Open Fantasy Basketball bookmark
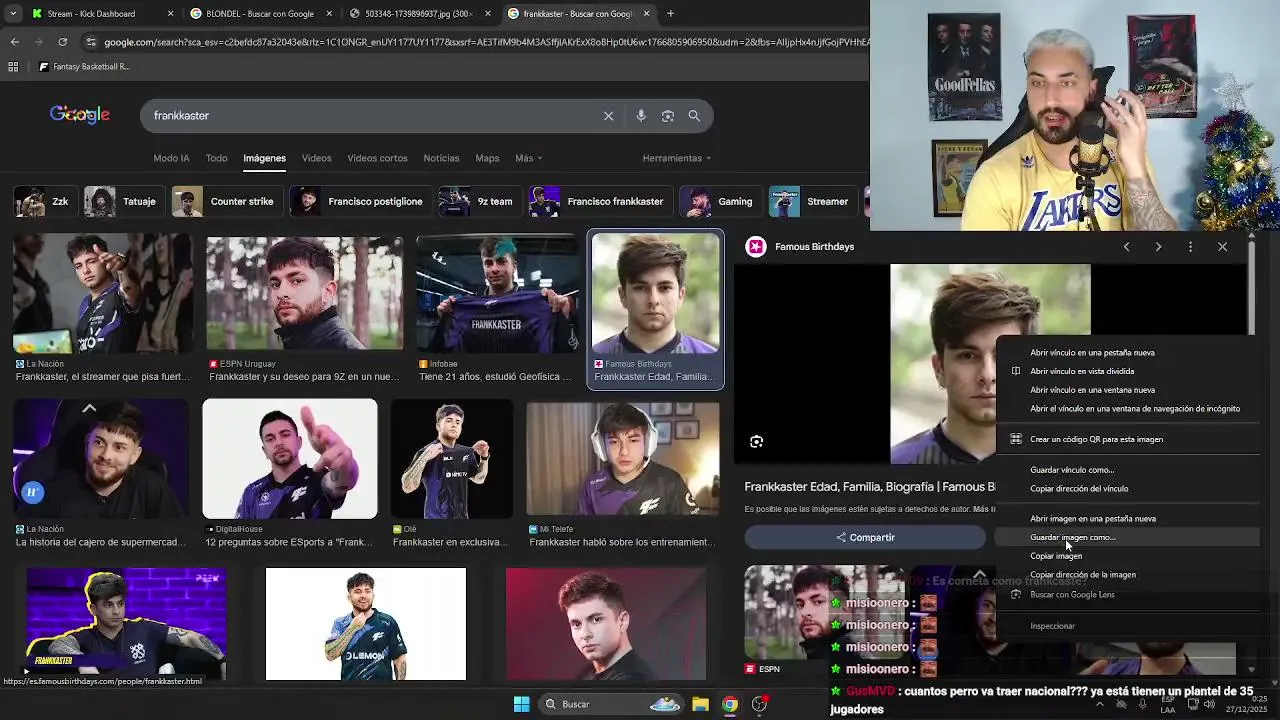This screenshot has width=1280, height=720. 84,67
